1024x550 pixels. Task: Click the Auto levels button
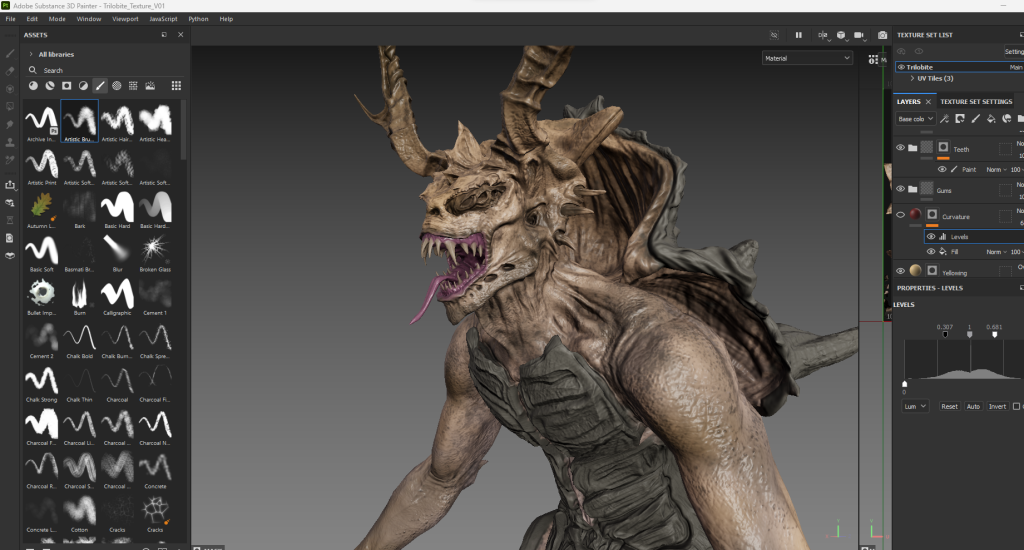click(972, 406)
